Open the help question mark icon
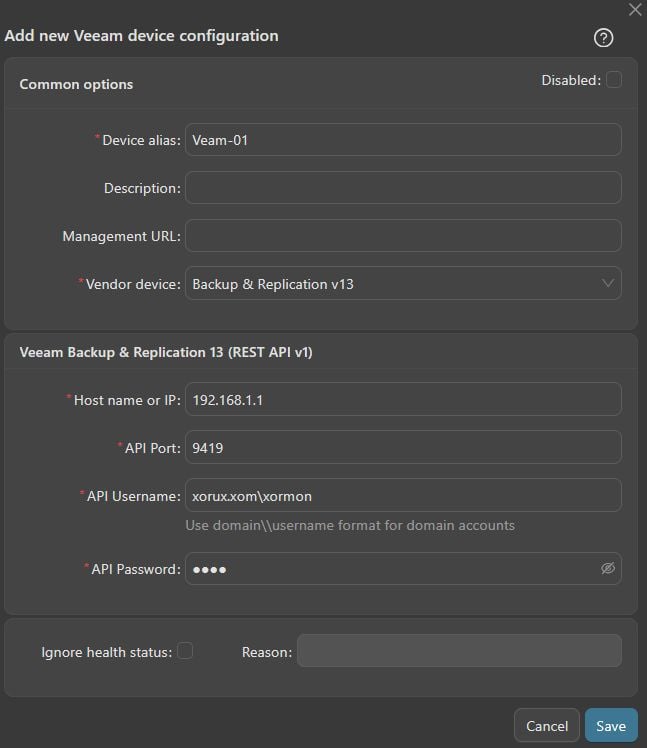 tap(603, 38)
